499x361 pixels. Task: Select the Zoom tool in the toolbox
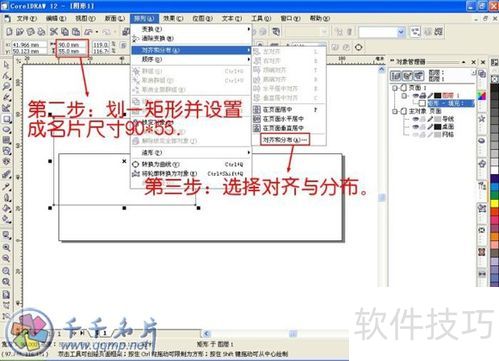tap(6, 86)
